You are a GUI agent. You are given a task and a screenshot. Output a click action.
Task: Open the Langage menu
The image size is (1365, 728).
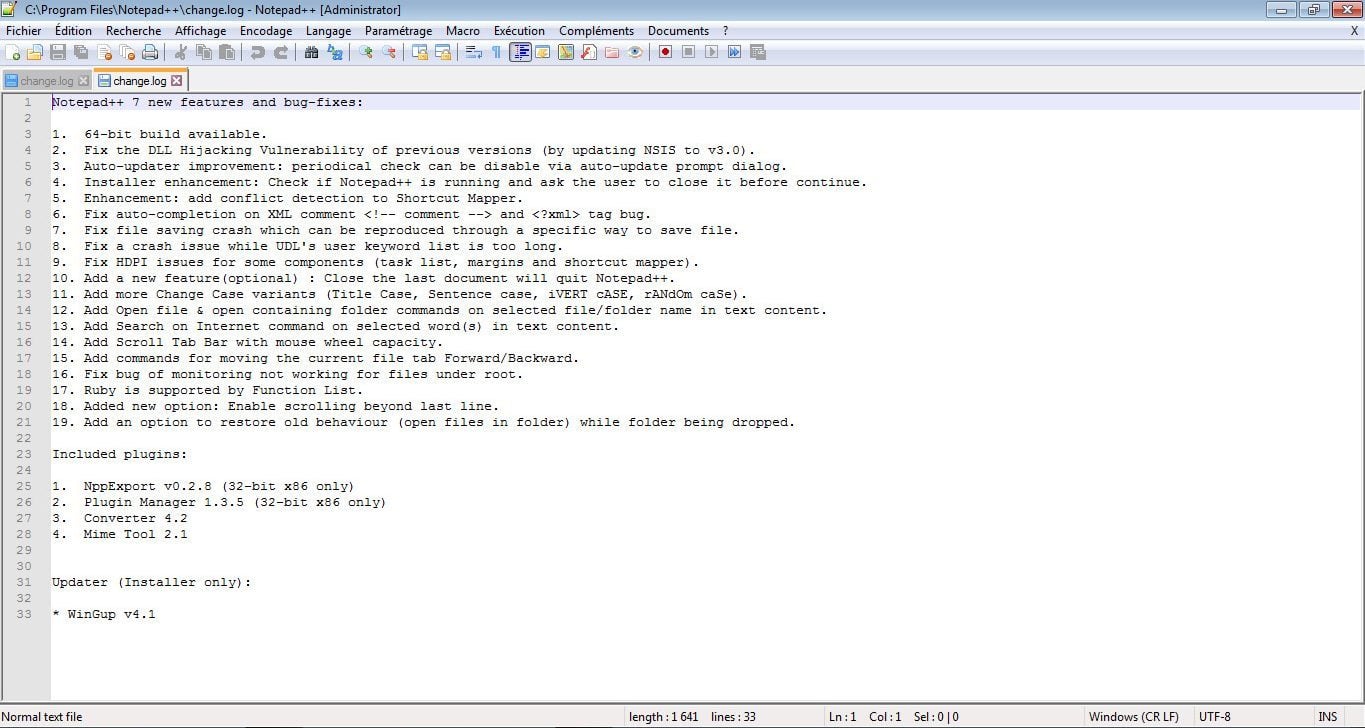tap(329, 31)
